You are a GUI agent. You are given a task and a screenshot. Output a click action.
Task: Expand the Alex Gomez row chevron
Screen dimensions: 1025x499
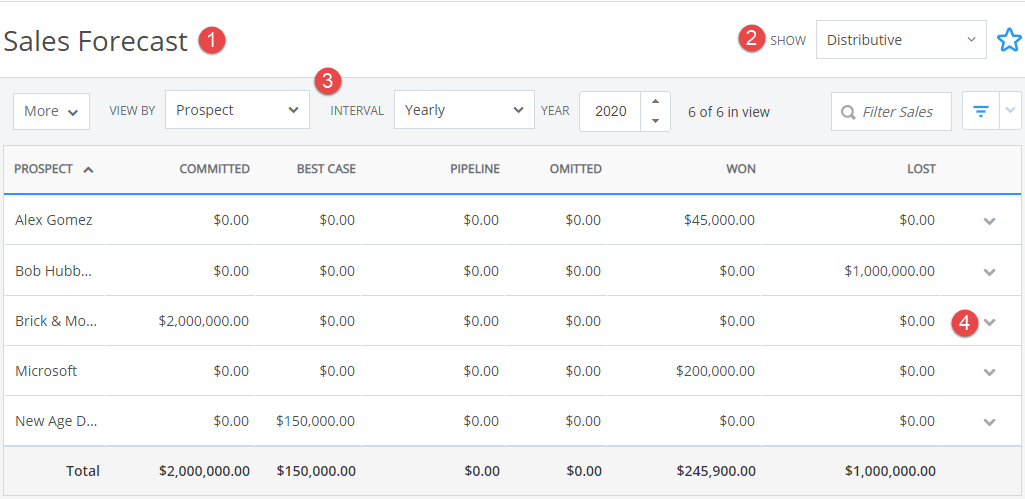point(989,221)
